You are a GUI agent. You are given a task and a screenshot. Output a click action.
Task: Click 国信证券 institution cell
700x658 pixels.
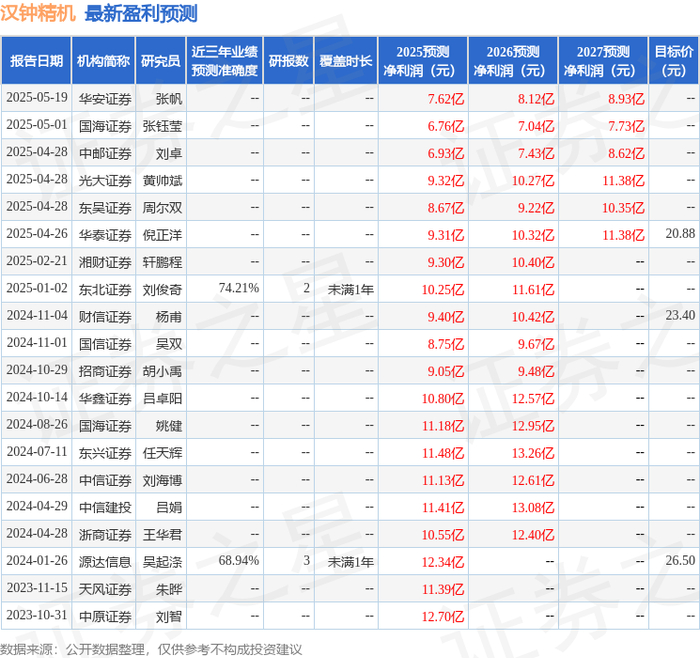(x=105, y=344)
